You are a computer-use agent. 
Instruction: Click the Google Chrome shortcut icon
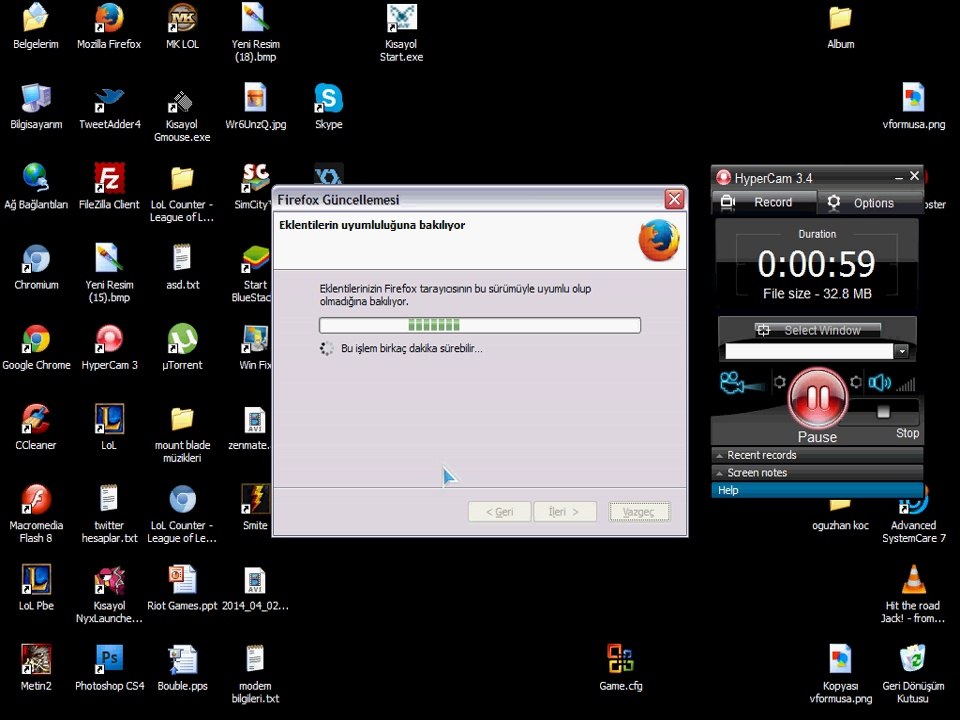click(x=36, y=339)
